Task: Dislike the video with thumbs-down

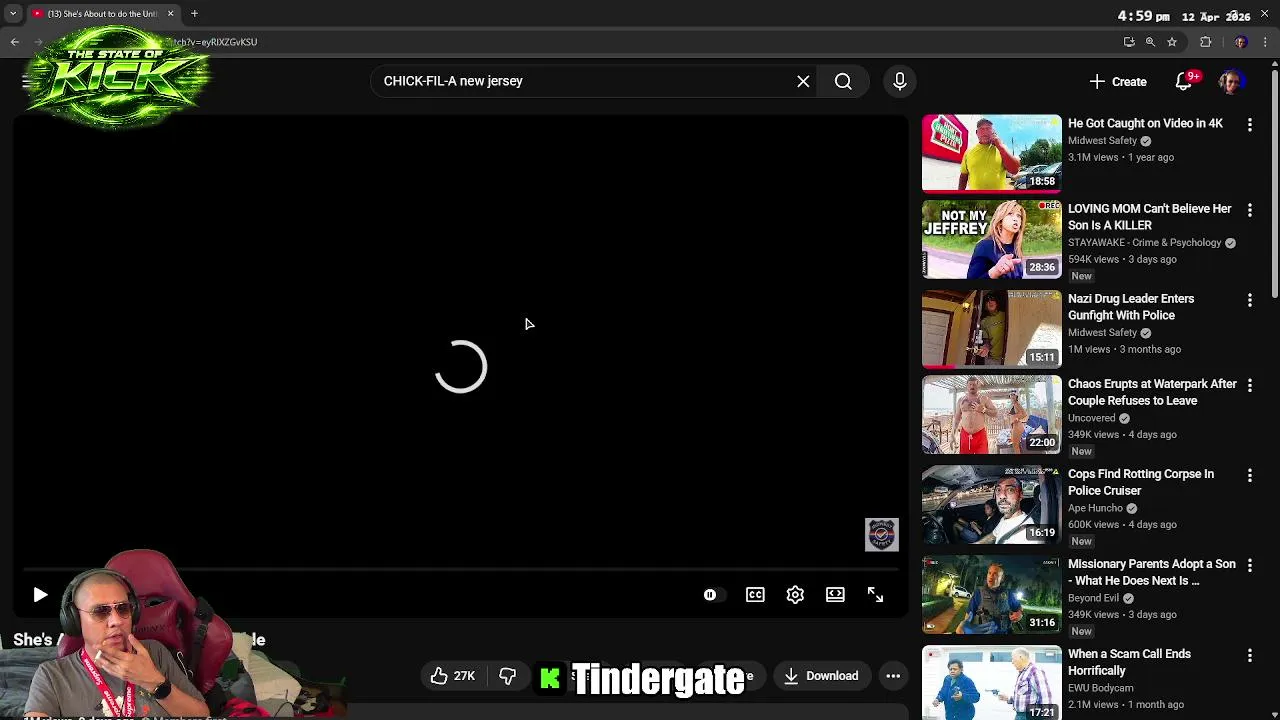Action: pyautogui.click(x=507, y=676)
